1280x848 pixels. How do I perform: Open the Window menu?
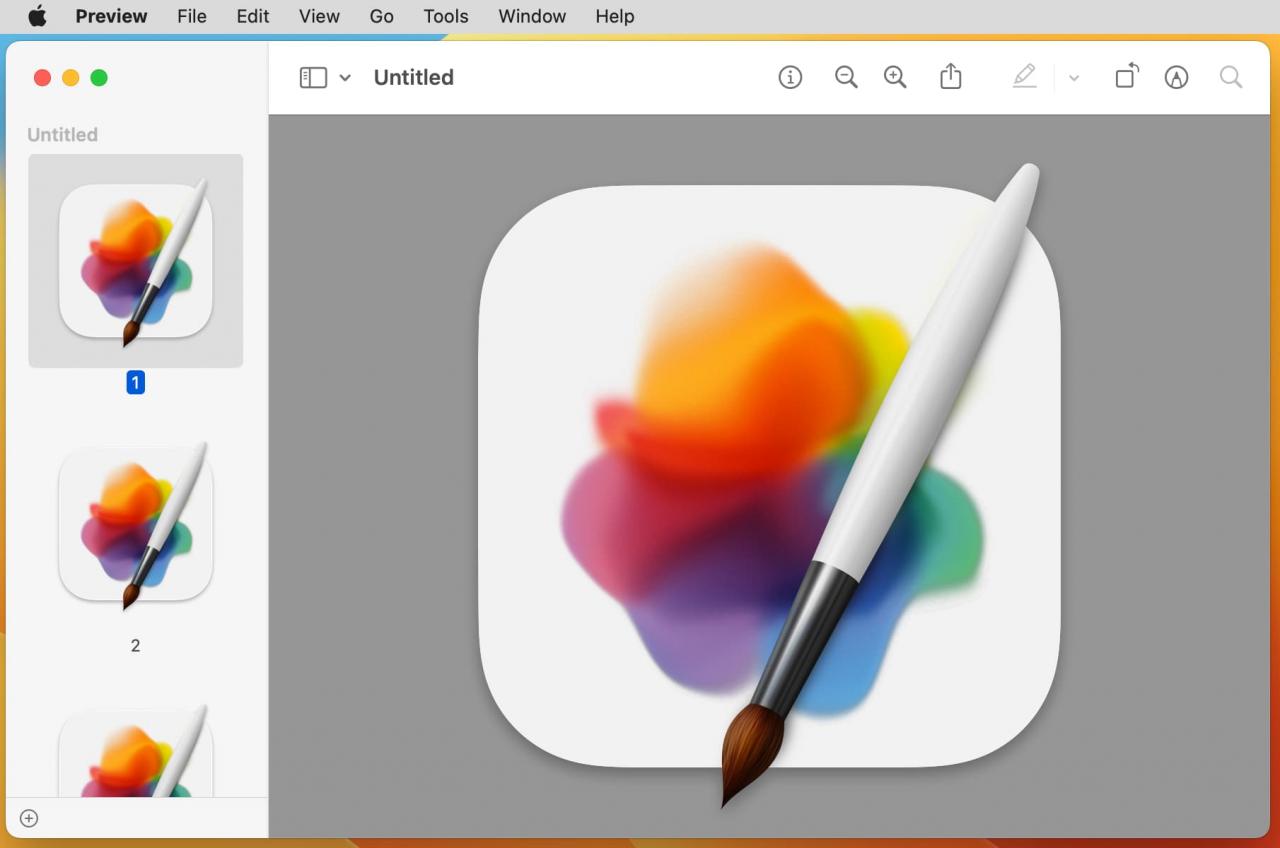[x=532, y=16]
